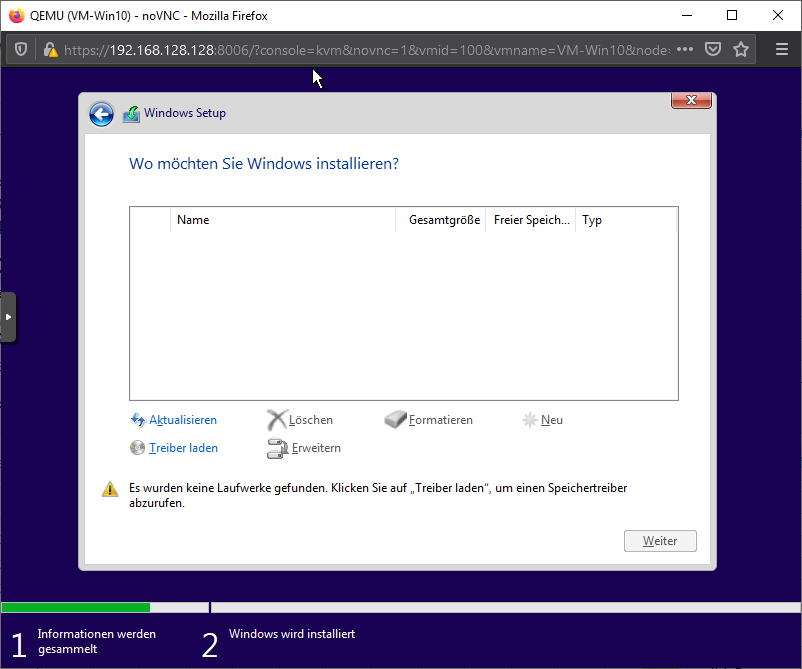Viewport: 802px width, 669px height.
Task: Click the Typ column header
Action: (x=626, y=220)
